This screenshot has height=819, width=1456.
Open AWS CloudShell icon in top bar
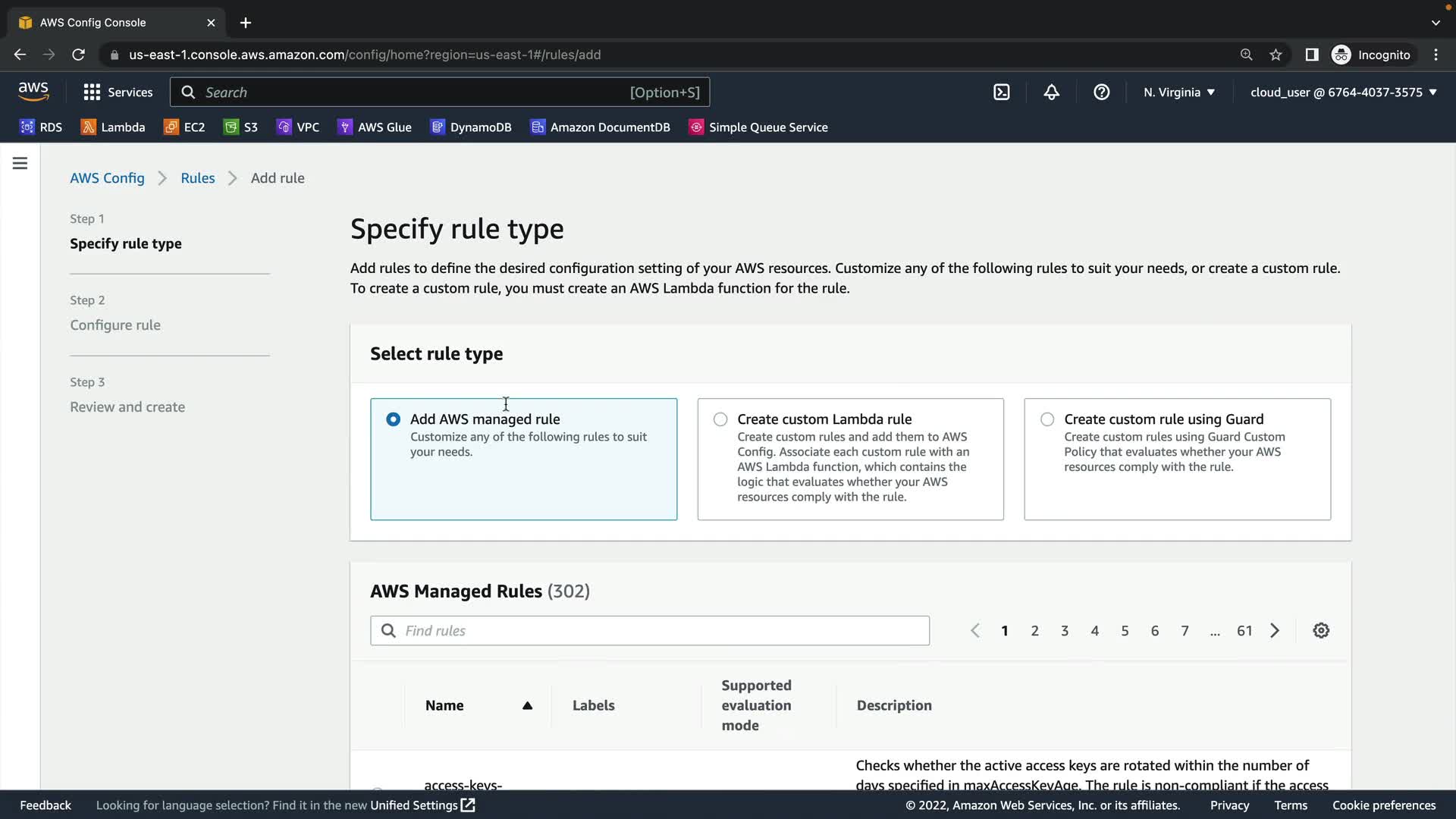click(x=1001, y=92)
